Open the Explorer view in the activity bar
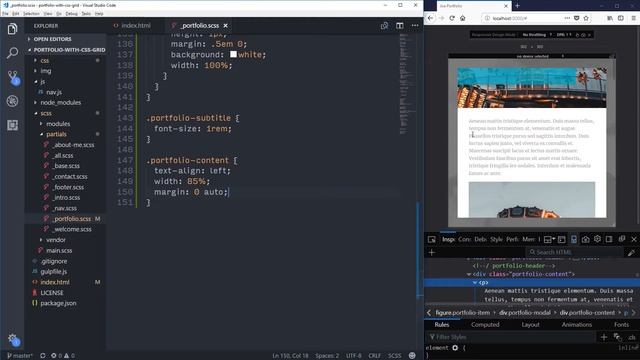The image size is (640, 360). coord(12,29)
